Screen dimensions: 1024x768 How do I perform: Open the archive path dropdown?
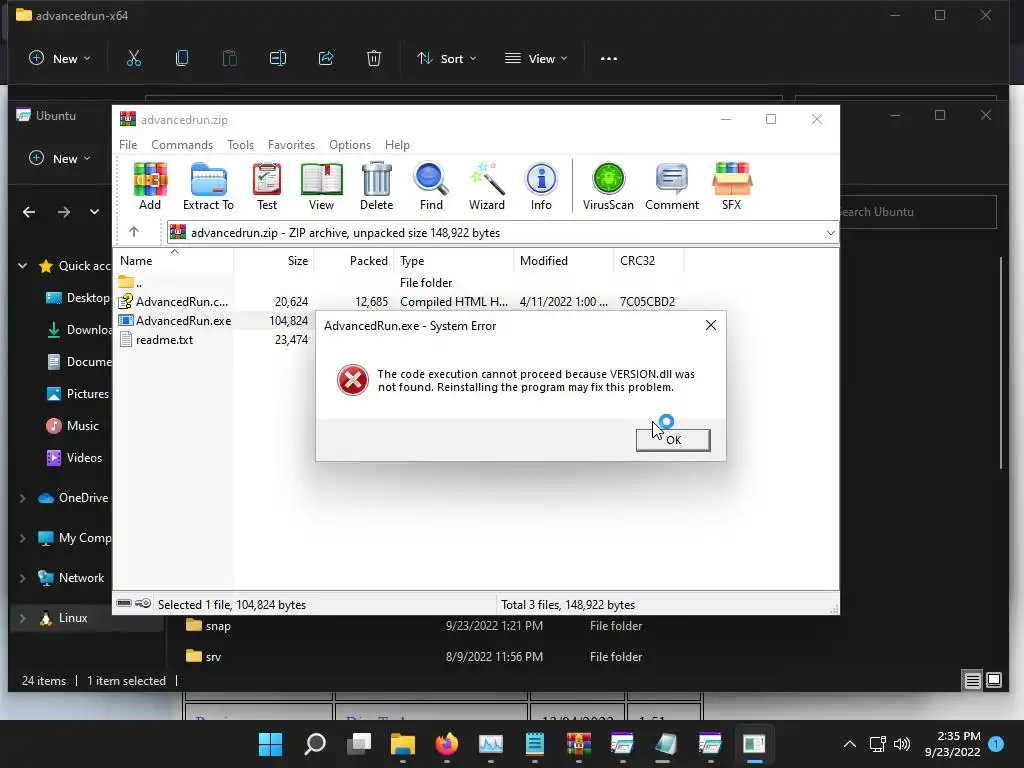(830, 232)
